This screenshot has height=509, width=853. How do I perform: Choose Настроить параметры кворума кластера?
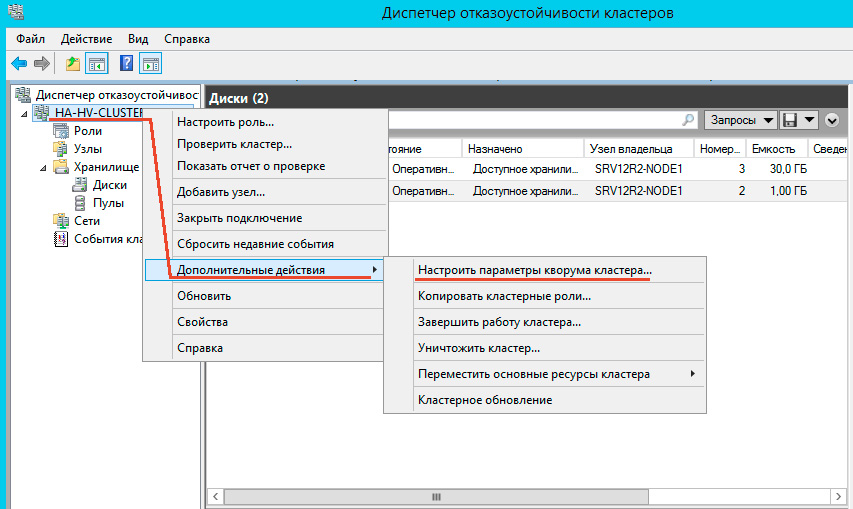click(534, 270)
